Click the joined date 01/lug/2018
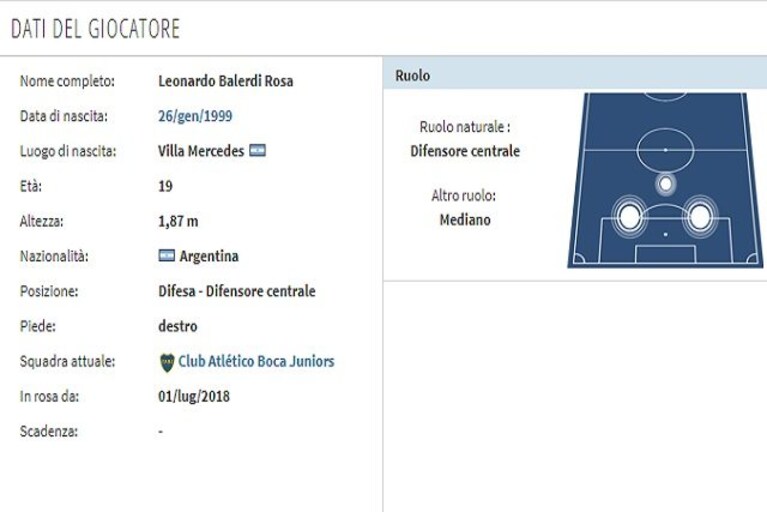This screenshot has width=767, height=512. (194, 396)
